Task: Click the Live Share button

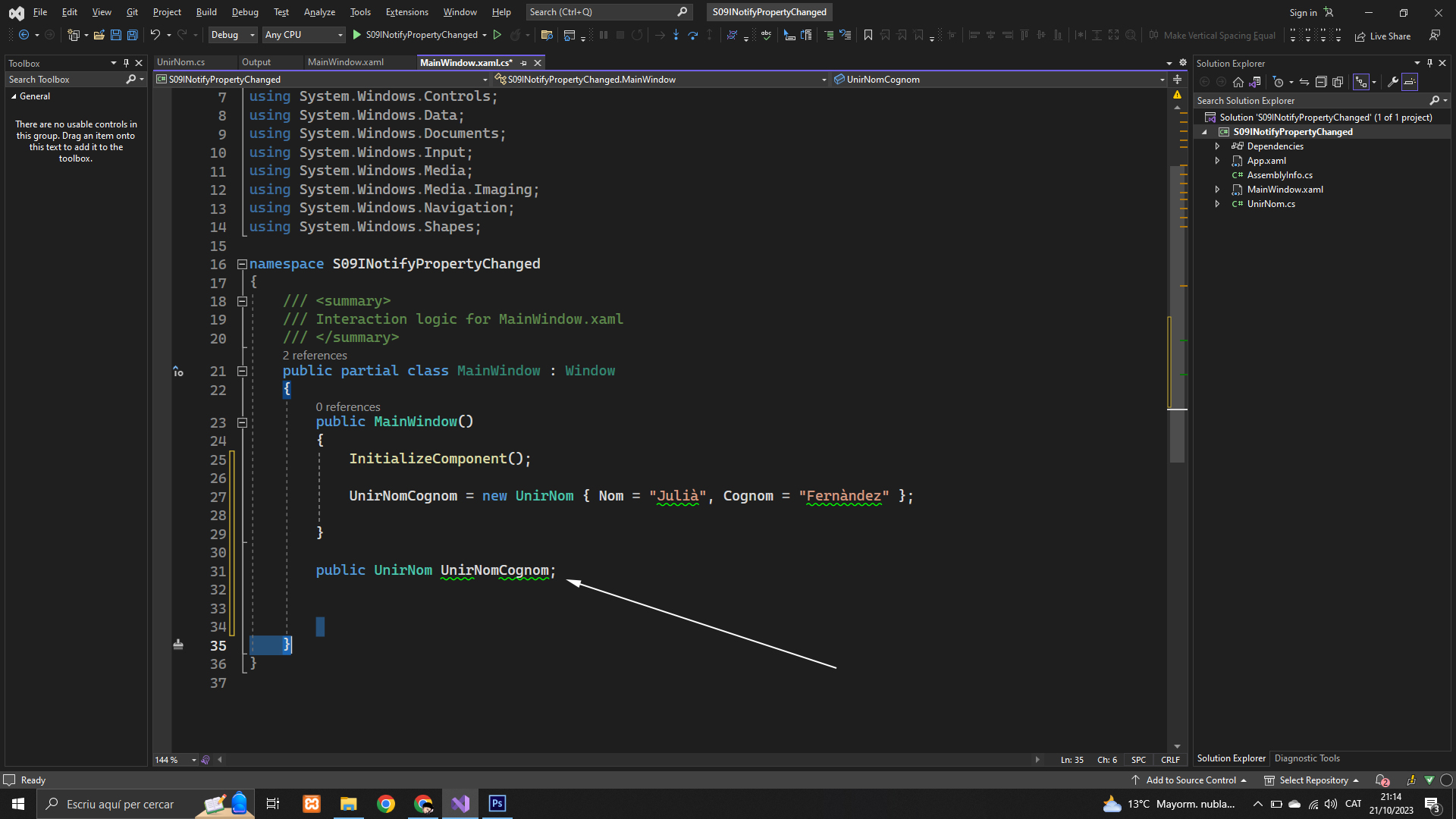Action: (1382, 36)
